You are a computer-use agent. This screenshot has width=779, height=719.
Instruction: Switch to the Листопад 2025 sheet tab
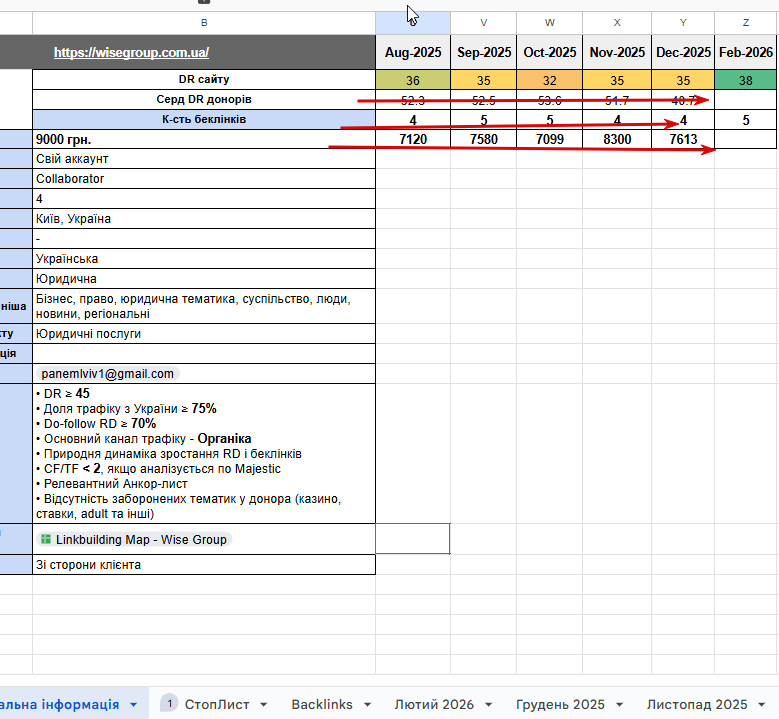[697, 704]
